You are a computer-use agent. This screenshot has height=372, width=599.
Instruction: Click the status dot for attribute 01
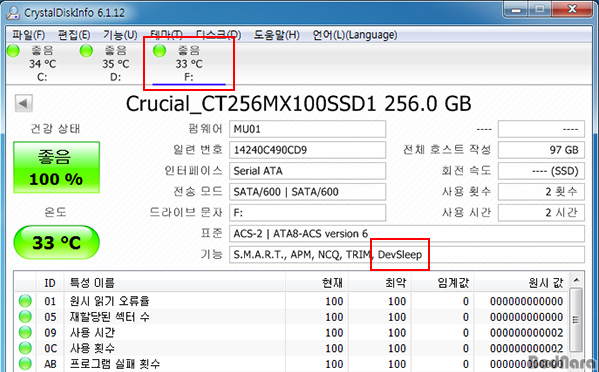click(25, 301)
